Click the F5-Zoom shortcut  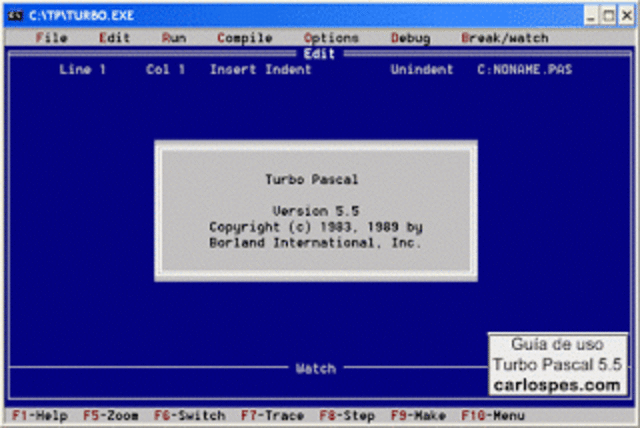pyautogui.click(x=111, y=415)
